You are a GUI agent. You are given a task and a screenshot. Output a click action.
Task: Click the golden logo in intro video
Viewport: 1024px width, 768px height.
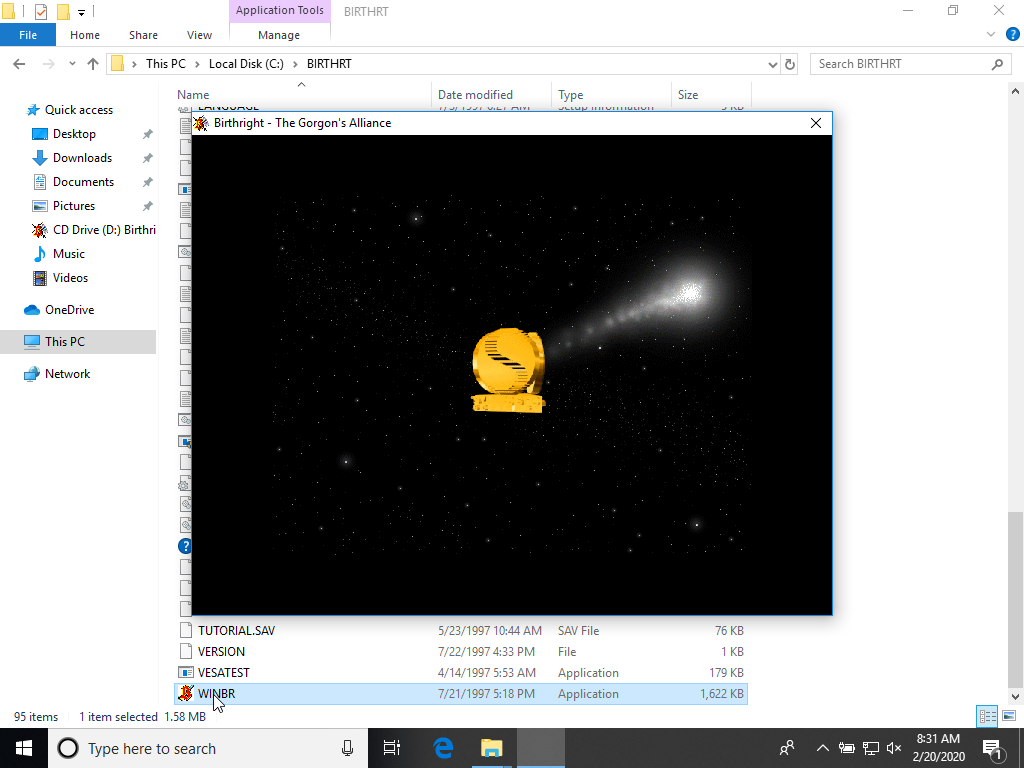[508, 370]
